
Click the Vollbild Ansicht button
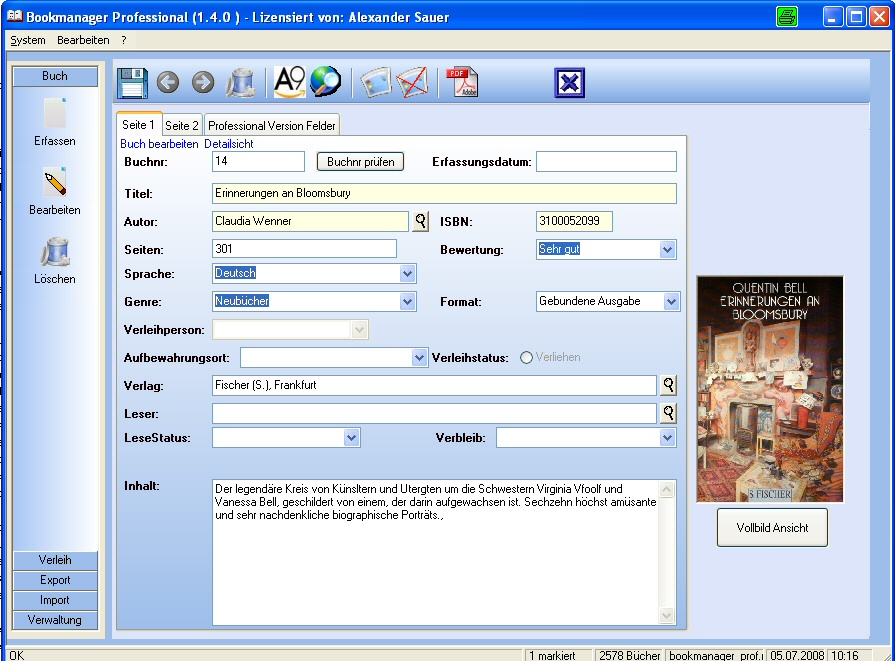[772, 527]
